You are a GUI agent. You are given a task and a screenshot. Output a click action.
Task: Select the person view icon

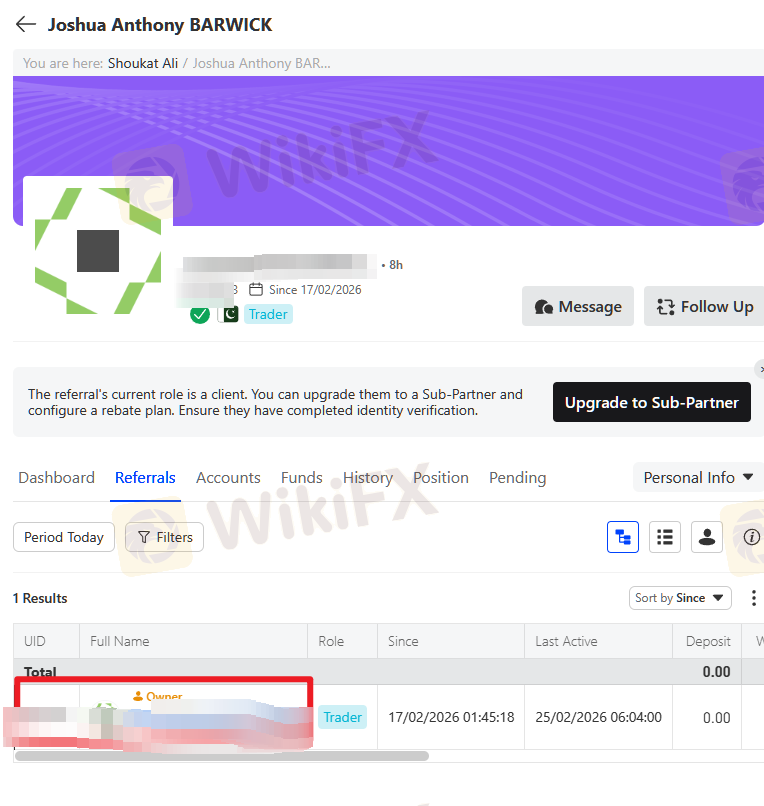[707, 537]
